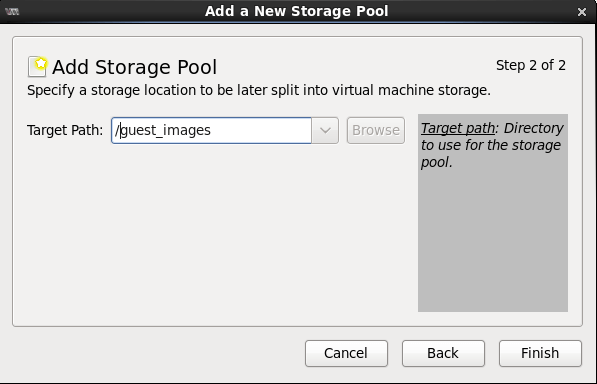Viewport: 597px width, 384px height.
Task: Select the "Step 2 of 2" indicator
Action: tap(531, 65)
